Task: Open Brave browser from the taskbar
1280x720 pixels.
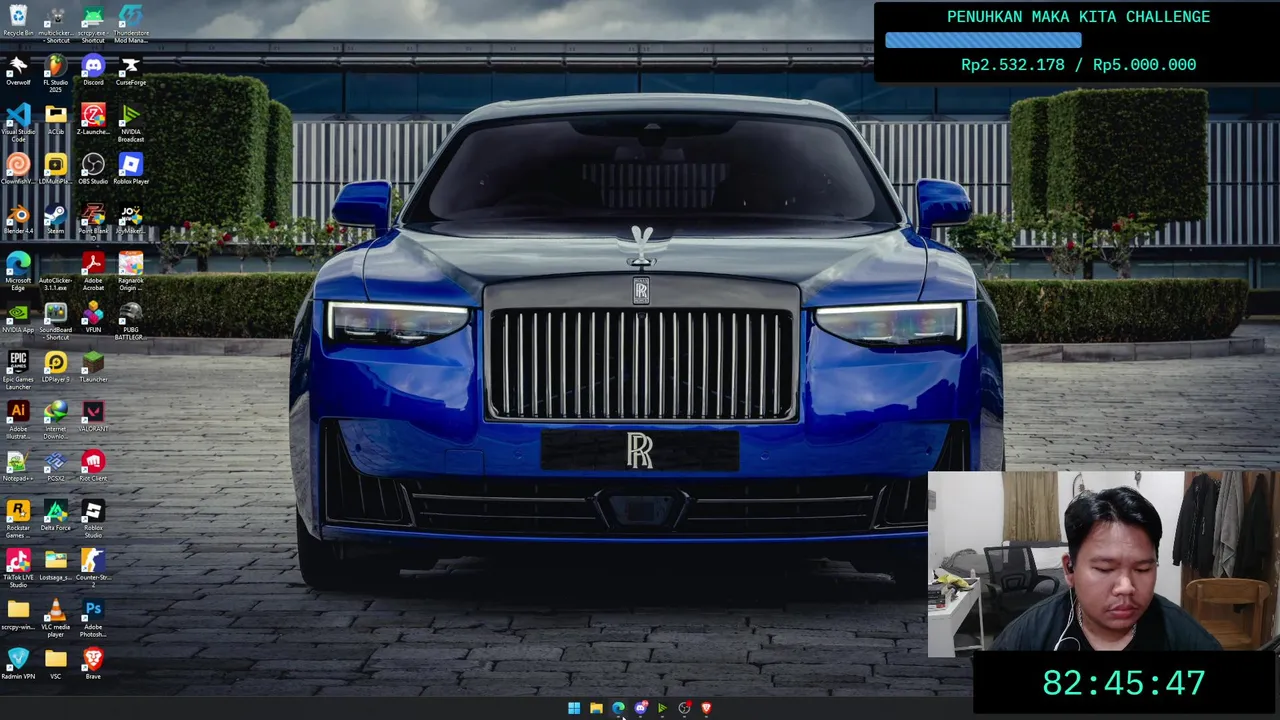Action: point(706,708)
